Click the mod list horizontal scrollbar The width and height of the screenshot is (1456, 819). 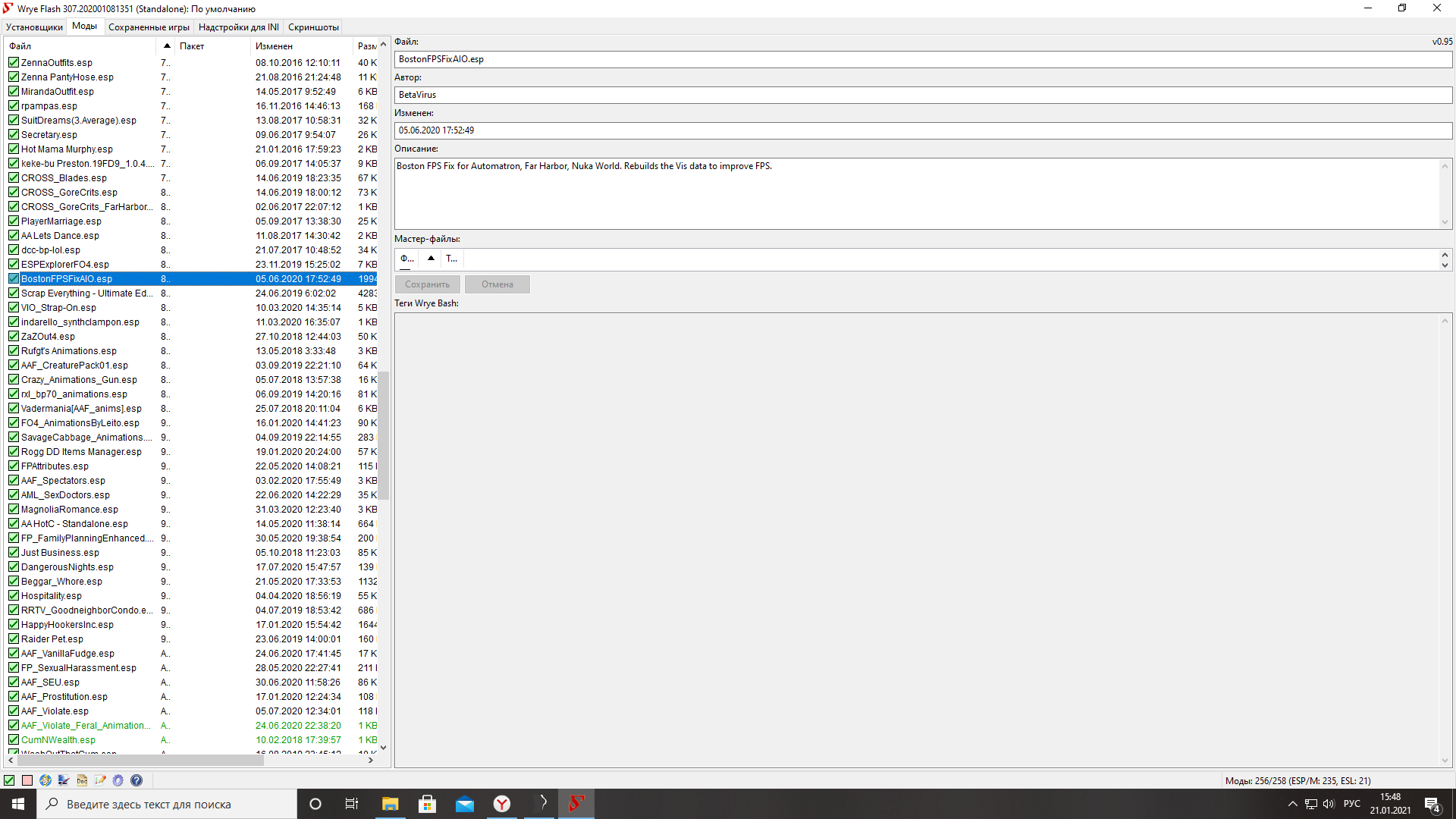pyautogui.click(x=140, y=760)
